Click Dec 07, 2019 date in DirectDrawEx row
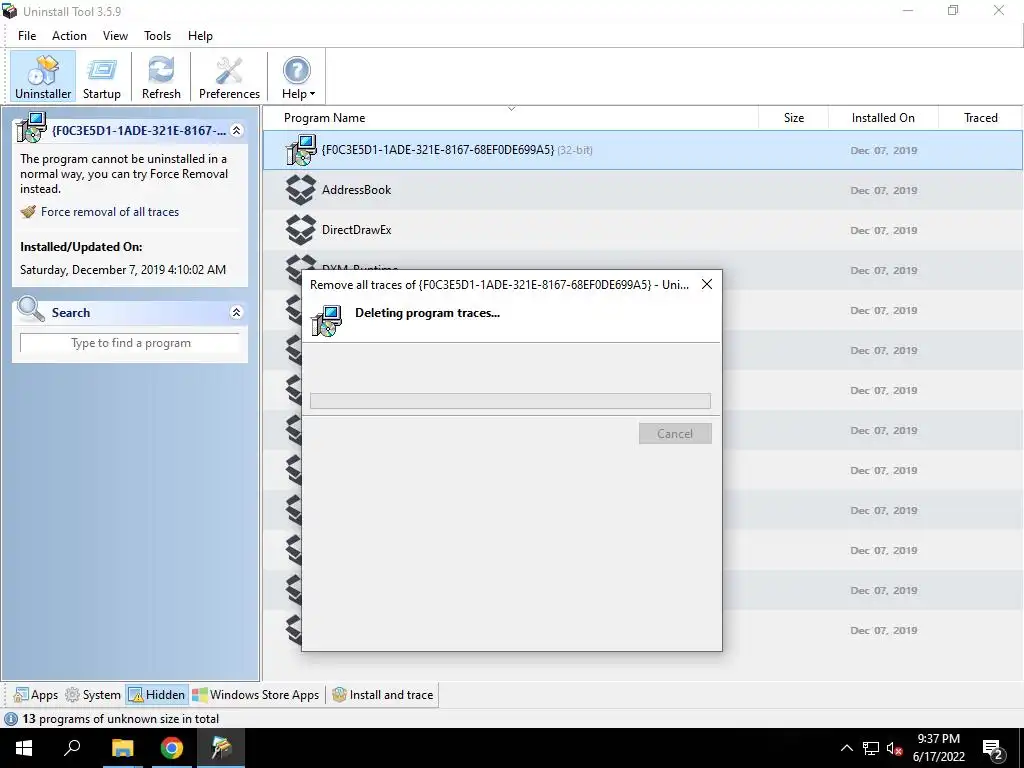Screen dimensions: 1024x768 884,231
